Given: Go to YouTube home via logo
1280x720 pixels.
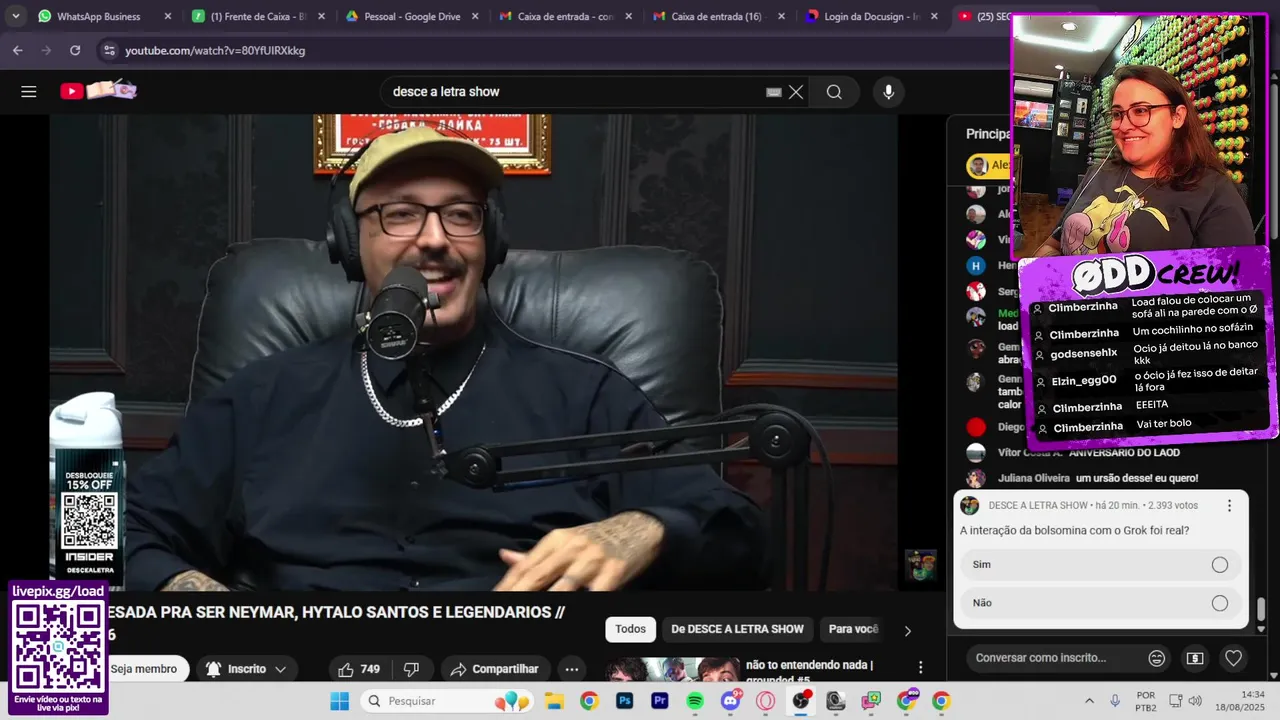Looking at the screenshot, I should pos(98,91).
